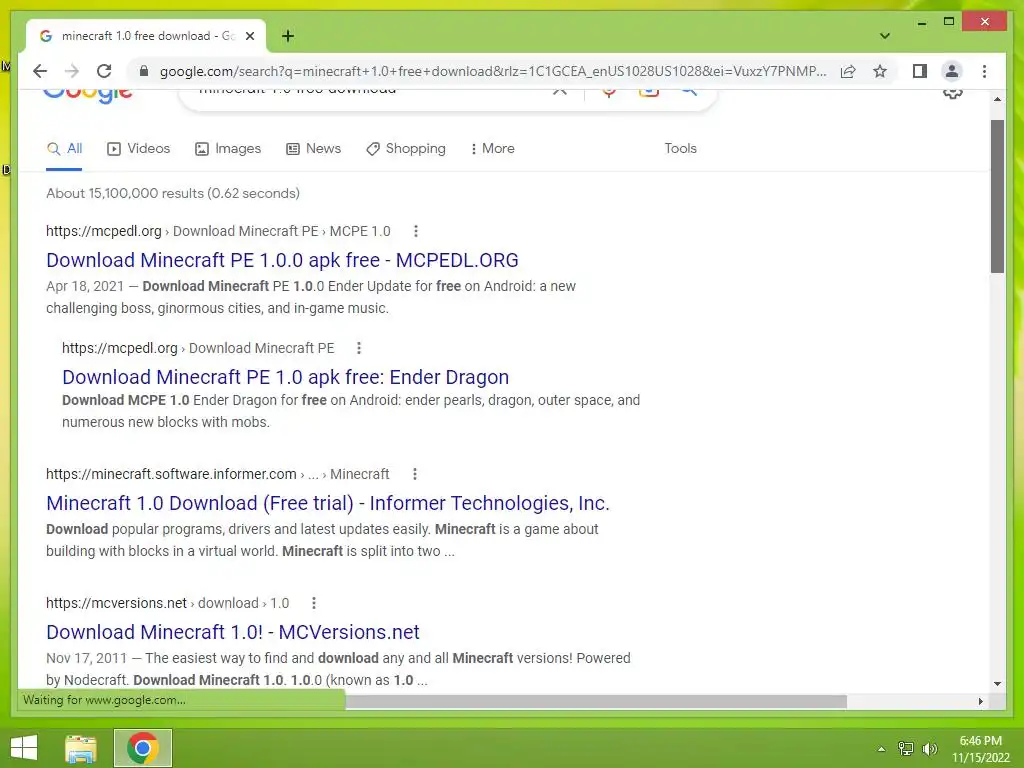The width and height of the screenshot is (1024, 768).
Task: Open options for MCPE 1.0 result
Action: tap(415, 231)
